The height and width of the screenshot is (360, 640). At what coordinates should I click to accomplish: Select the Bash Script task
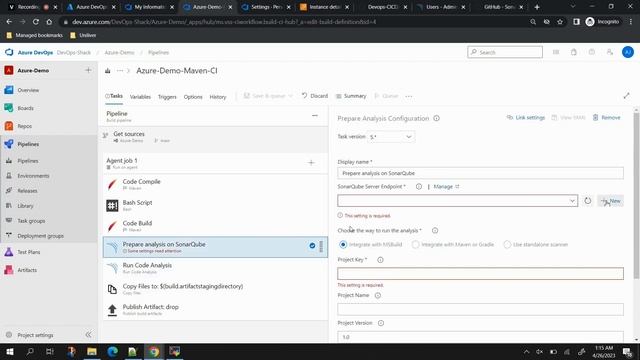coord(215,205)
